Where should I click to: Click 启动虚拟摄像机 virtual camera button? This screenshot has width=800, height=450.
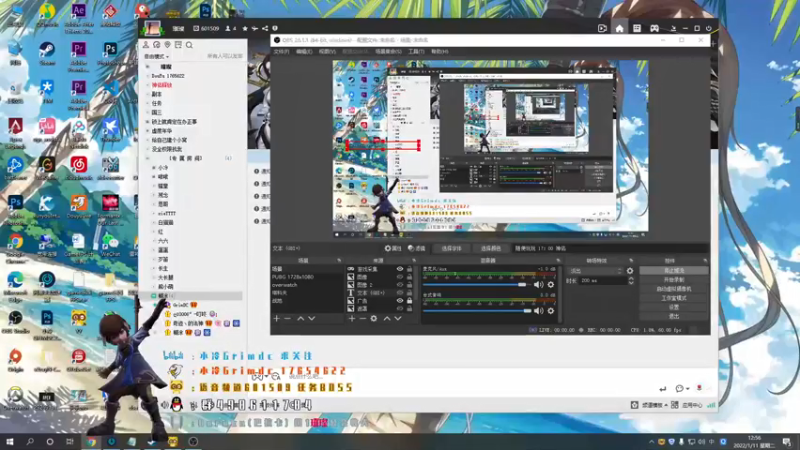(673, 289)
